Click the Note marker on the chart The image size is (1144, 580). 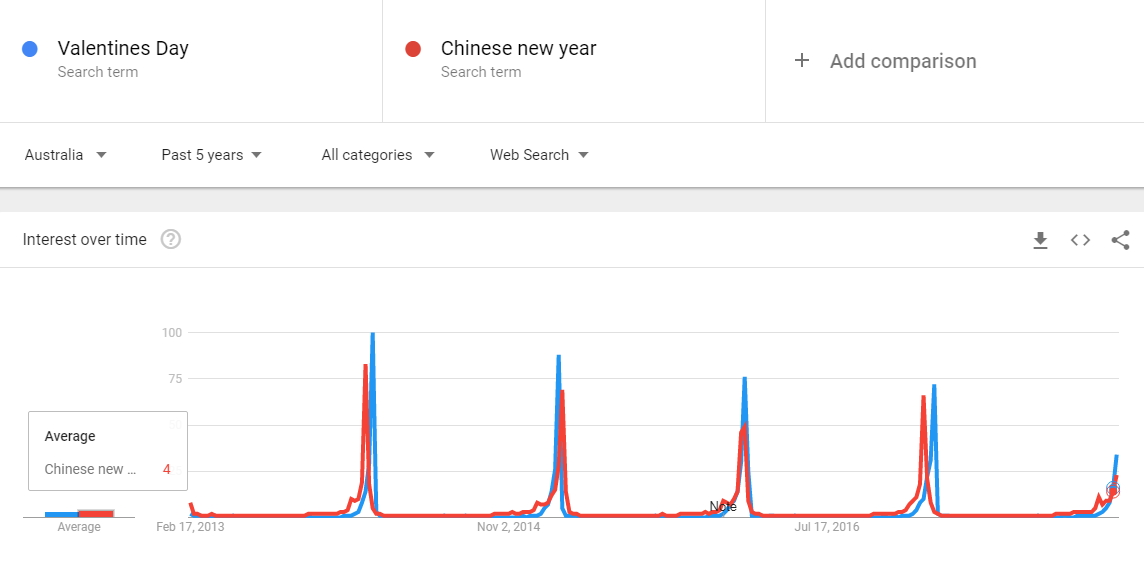[x=723, y=506]
